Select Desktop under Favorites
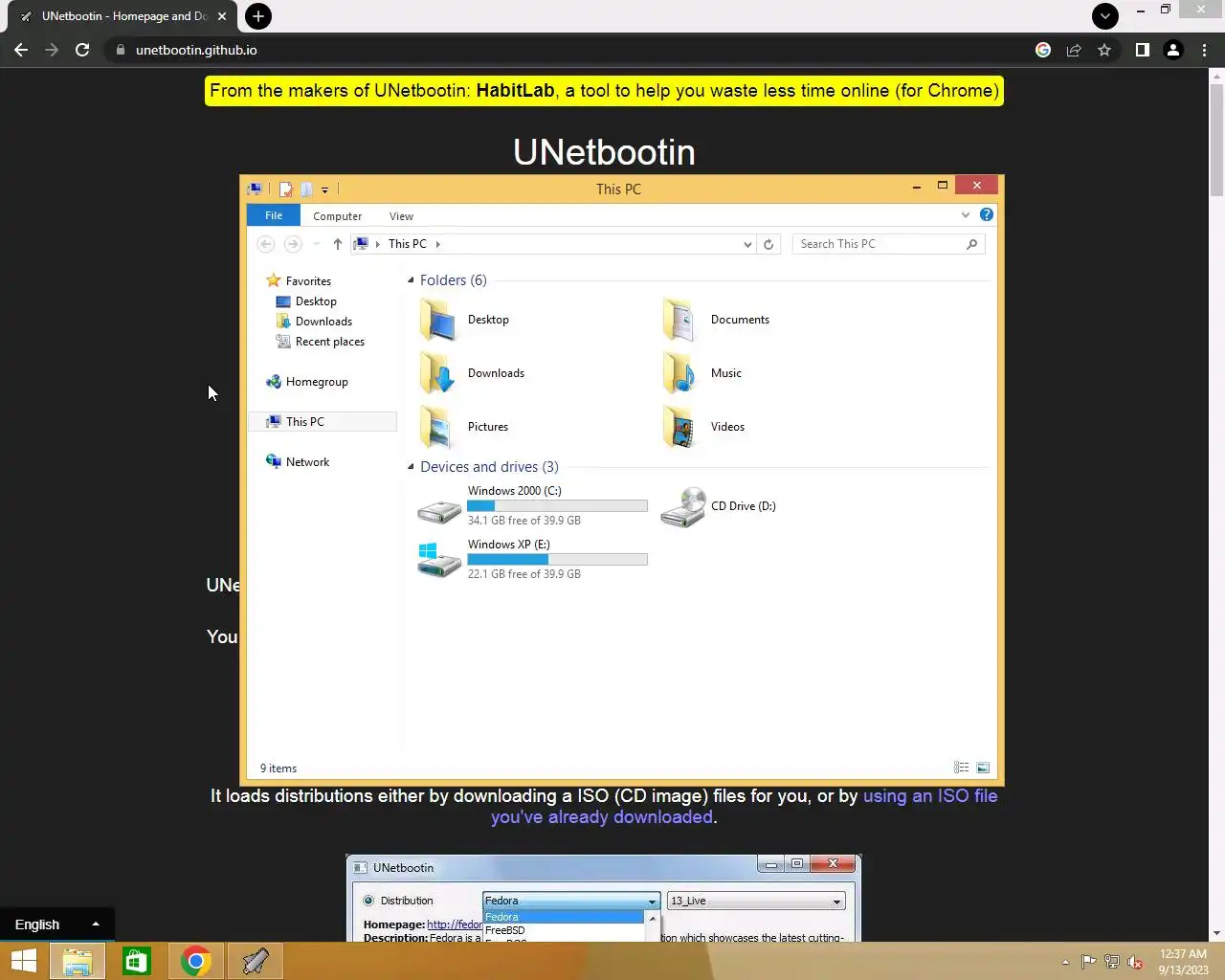This screenshot has height=980, width=1225. click(316, 301)
